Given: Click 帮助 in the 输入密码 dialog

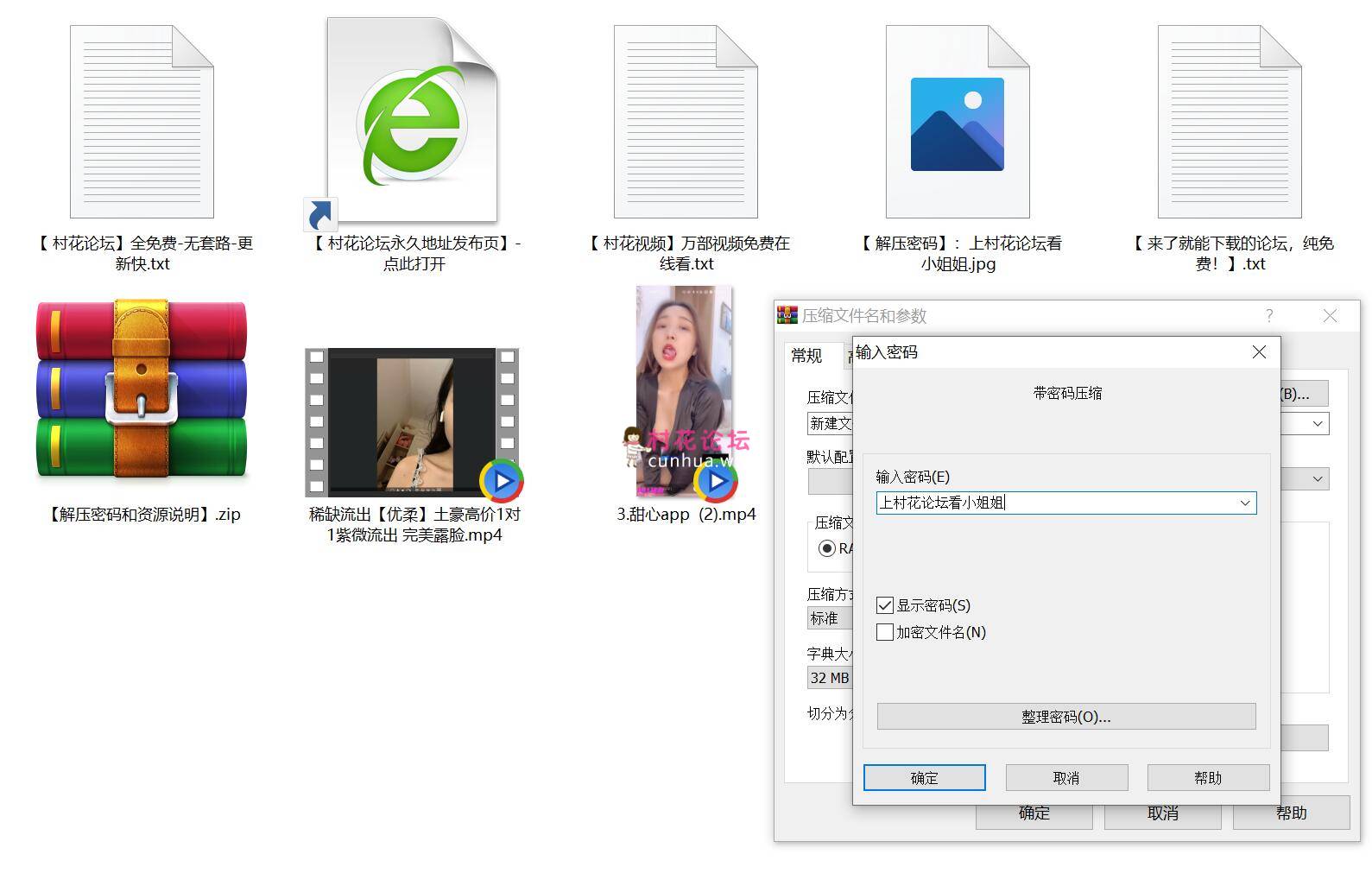Looking at the screenshot, I should (x=1208, y=778).
